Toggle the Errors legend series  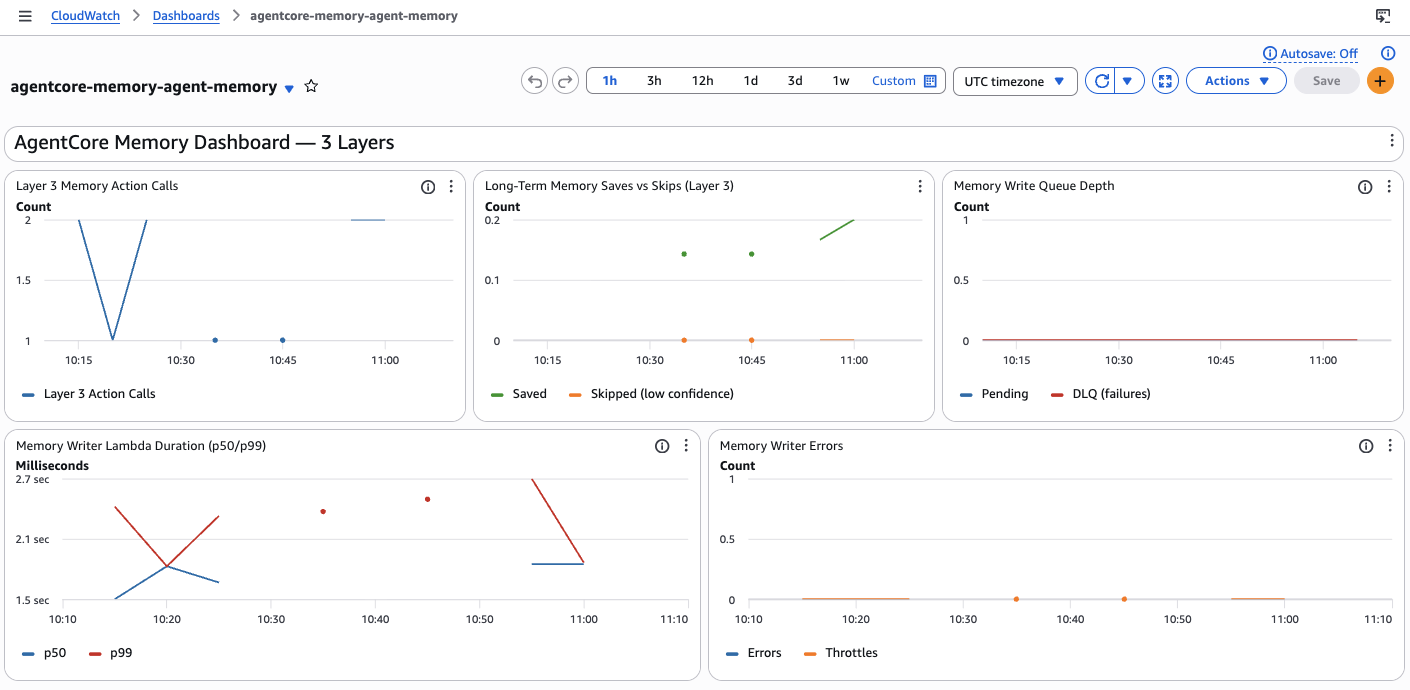click(x=753, y=653)
